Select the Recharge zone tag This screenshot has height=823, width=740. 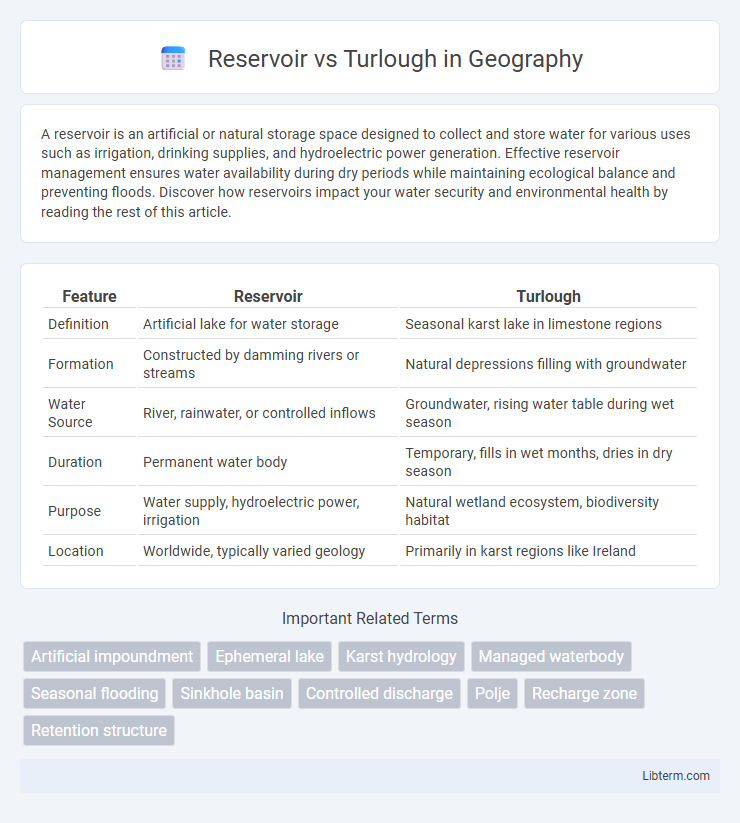tap(584, 693)
